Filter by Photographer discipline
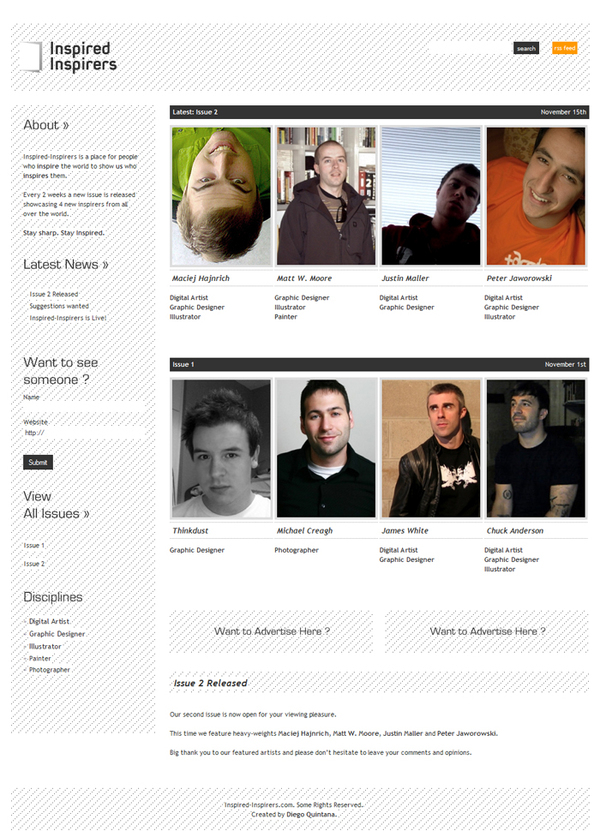600x831 pixels. [49, 670]
